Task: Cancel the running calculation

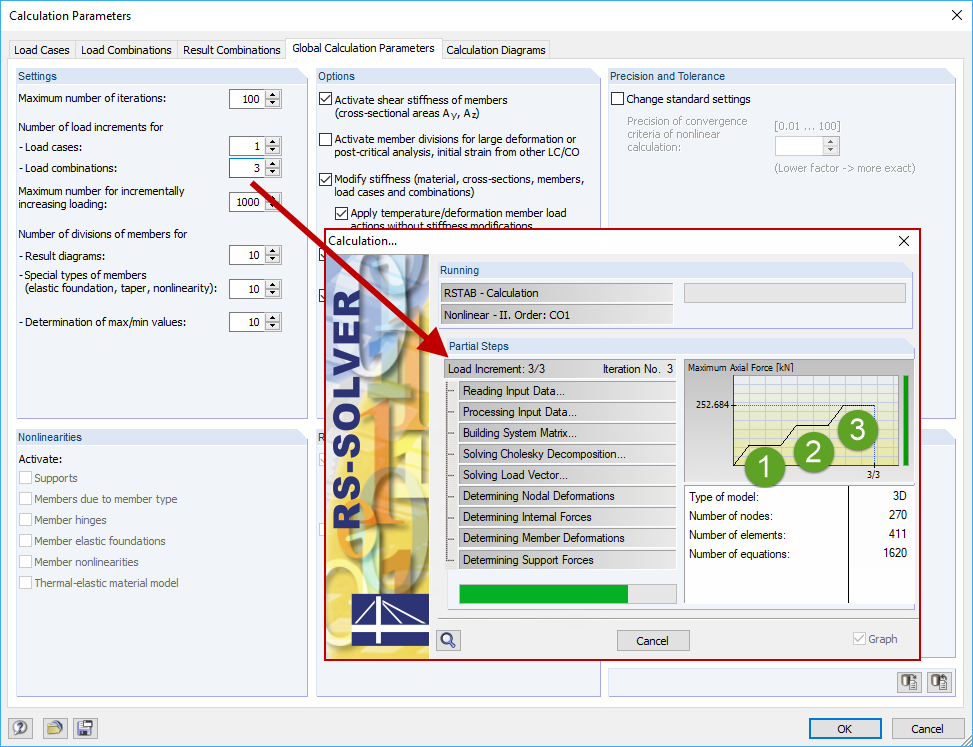Action: (x=653, y=640)
